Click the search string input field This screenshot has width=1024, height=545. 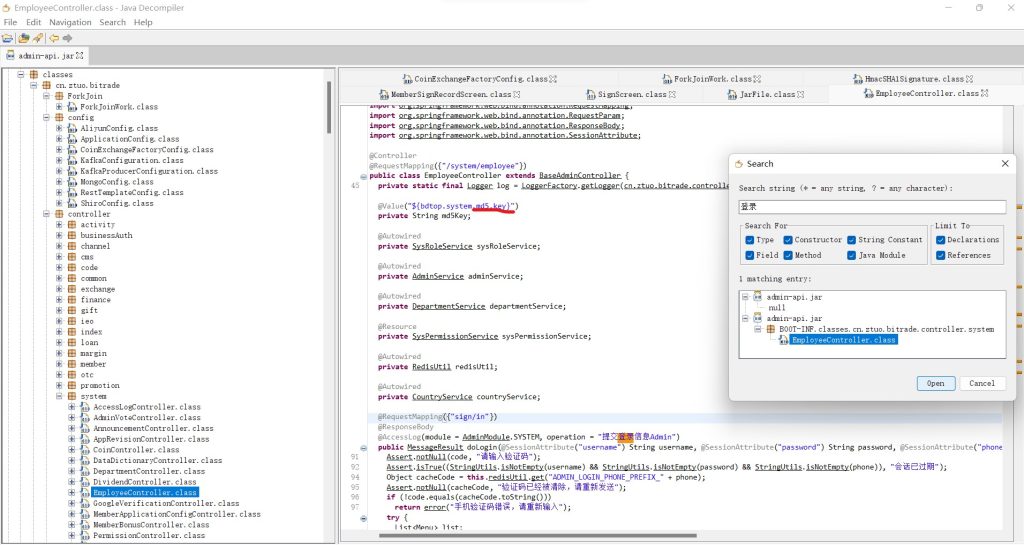(x=870, y=207)
